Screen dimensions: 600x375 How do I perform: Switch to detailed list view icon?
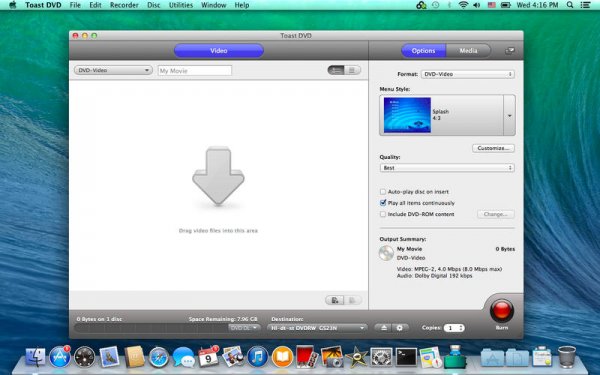click(x=336, y=70)
